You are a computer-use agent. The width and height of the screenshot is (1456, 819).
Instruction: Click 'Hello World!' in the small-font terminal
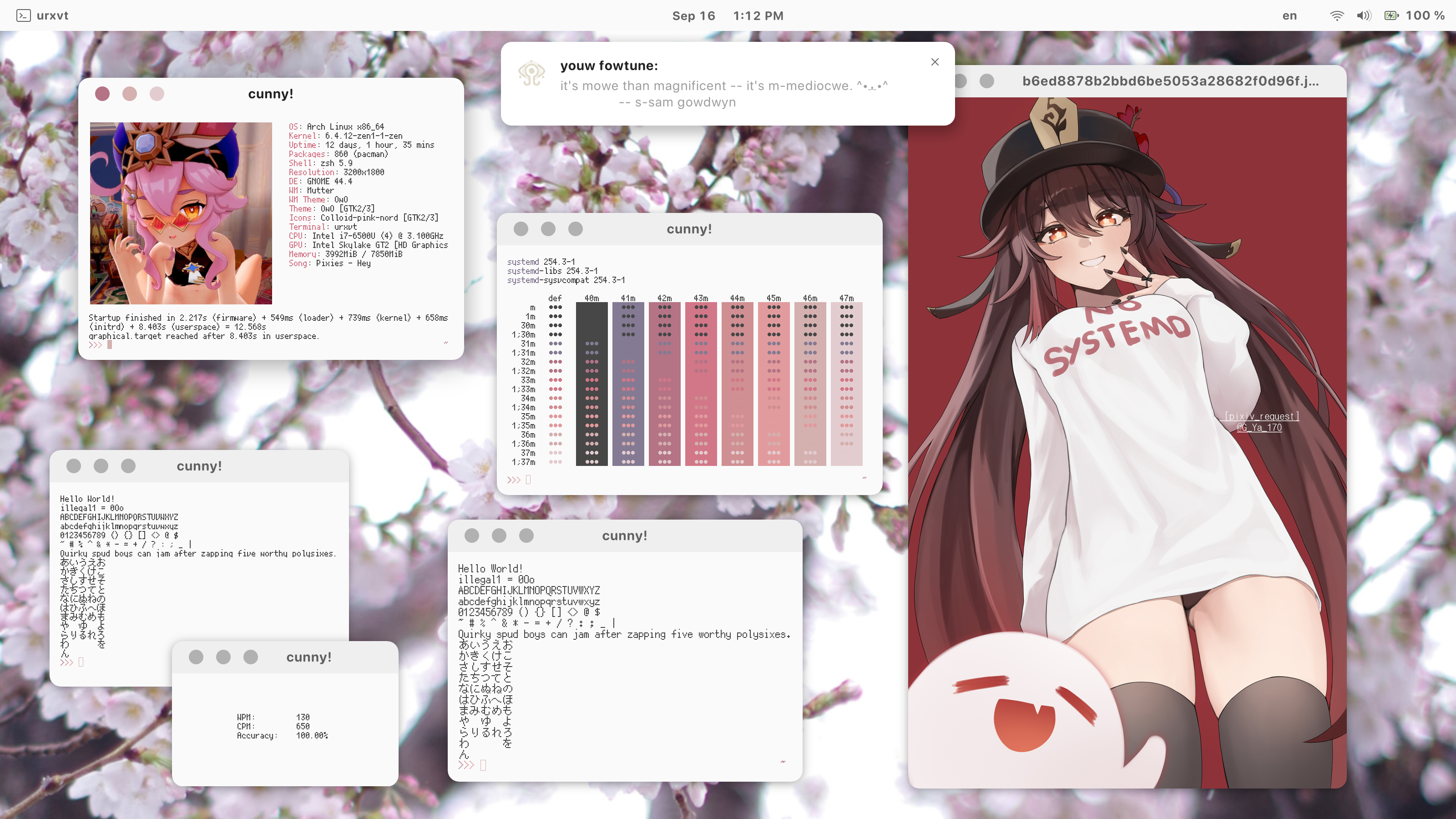coord(87,499)
